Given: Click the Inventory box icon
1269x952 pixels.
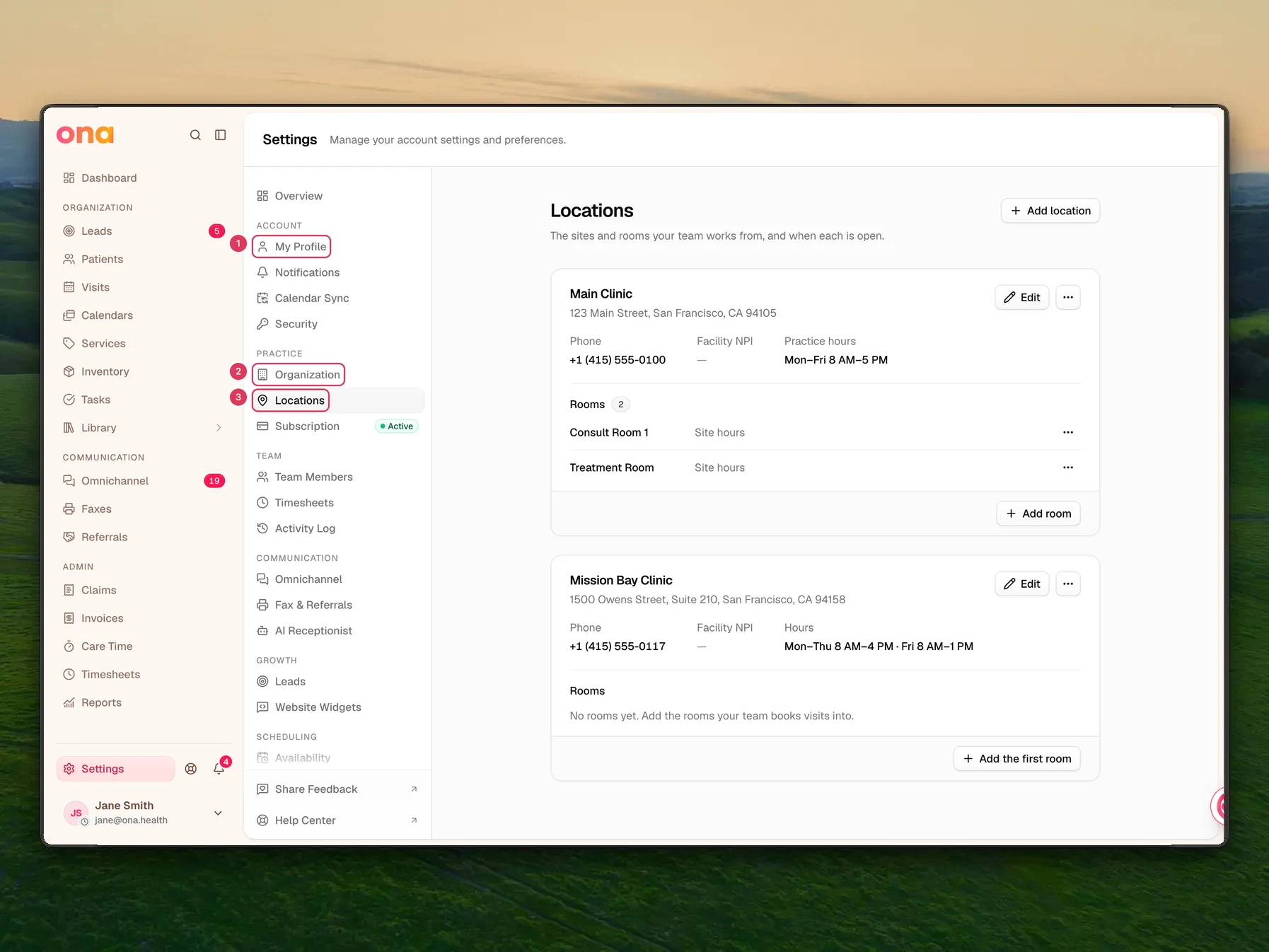Looking at the screenshot, I should click(69, 372).
